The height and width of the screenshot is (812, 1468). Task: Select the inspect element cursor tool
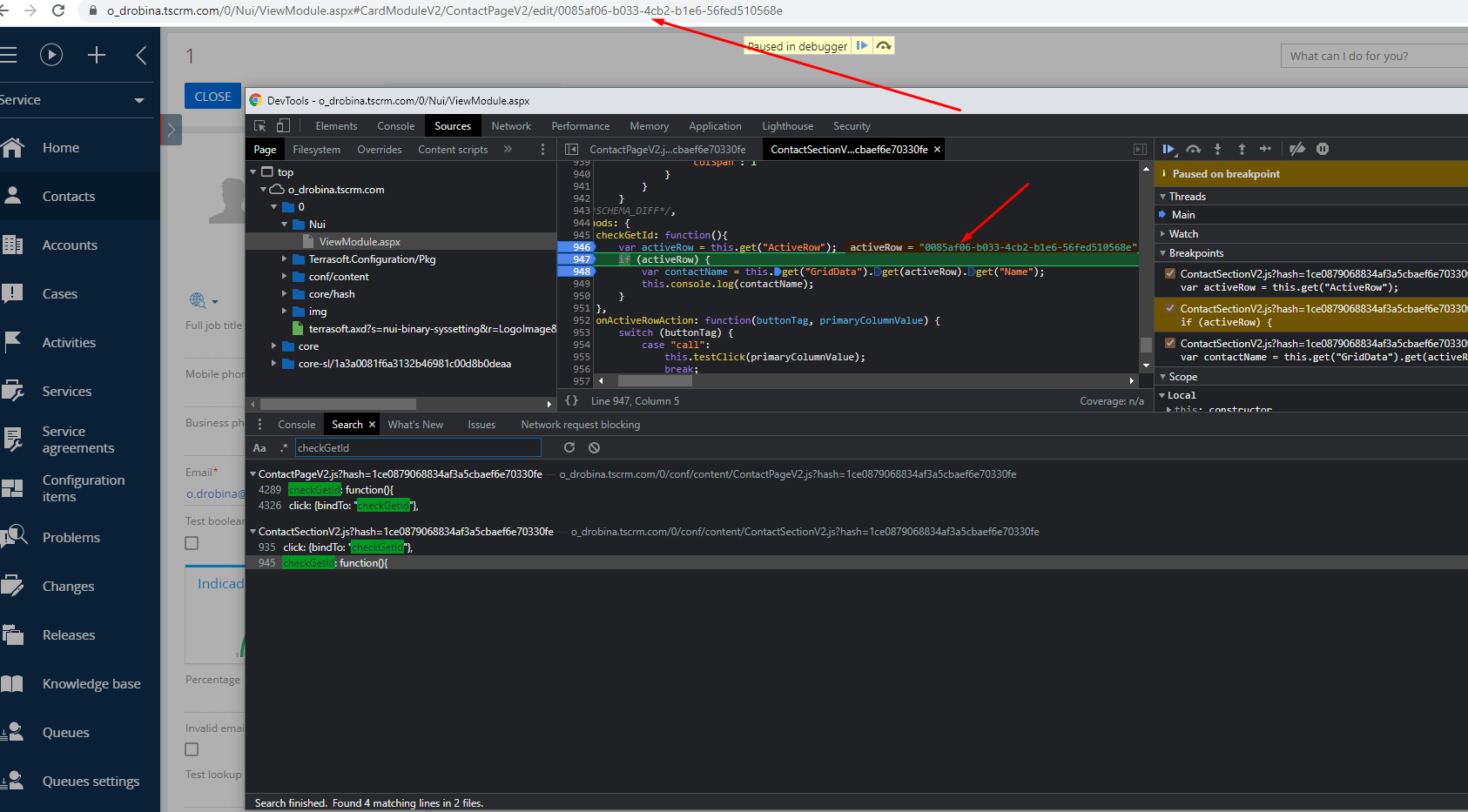260,126
